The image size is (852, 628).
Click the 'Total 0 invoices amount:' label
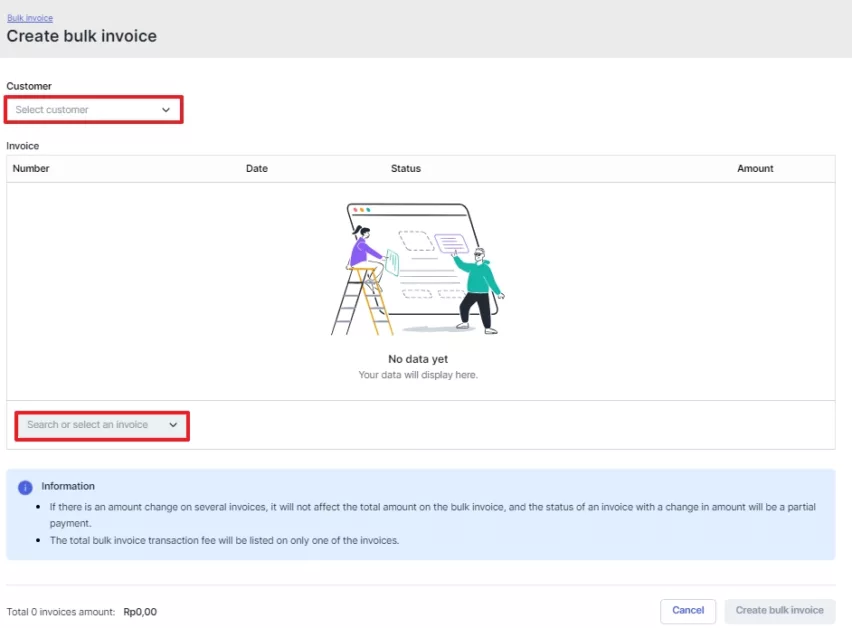(x=61, y=612)
